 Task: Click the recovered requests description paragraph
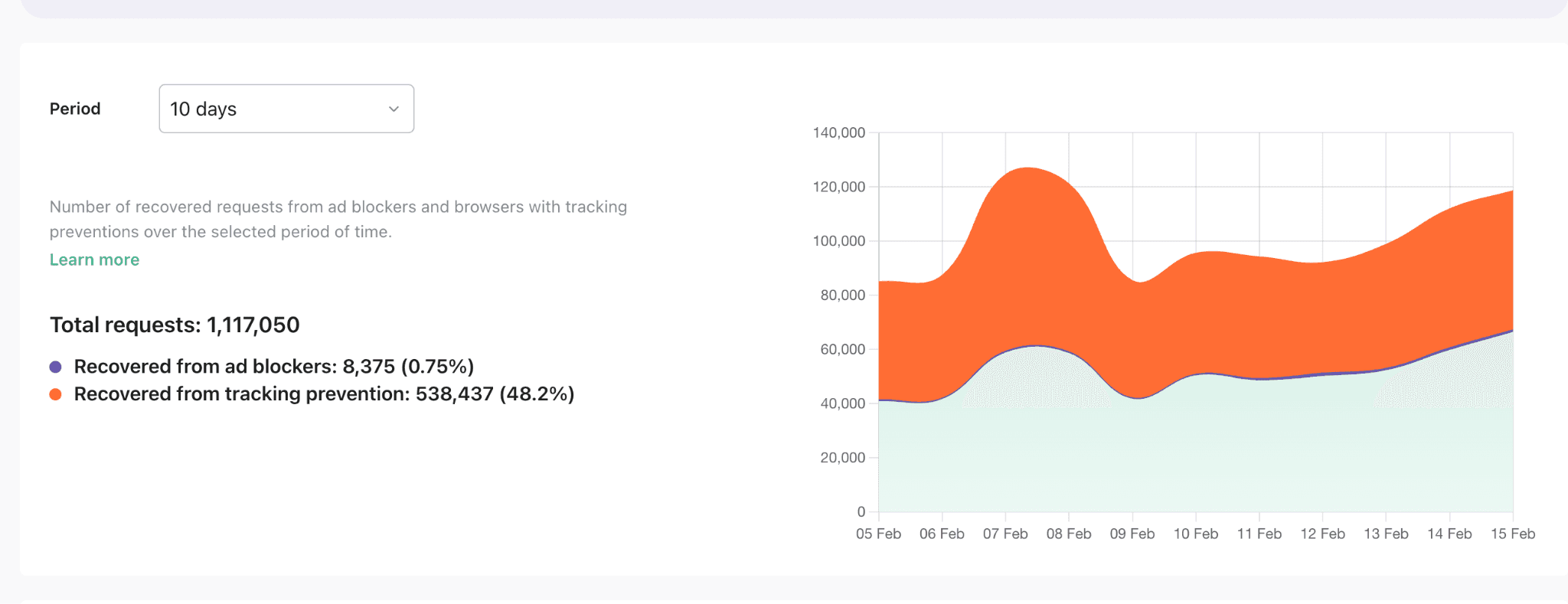tap(338, 219)
